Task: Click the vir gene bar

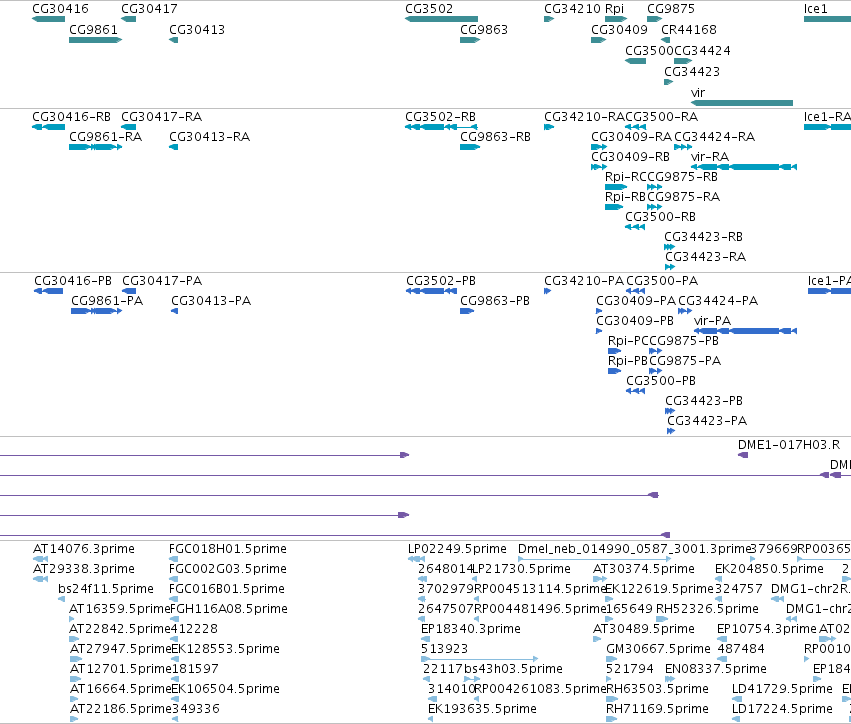Action: (742, 103)
